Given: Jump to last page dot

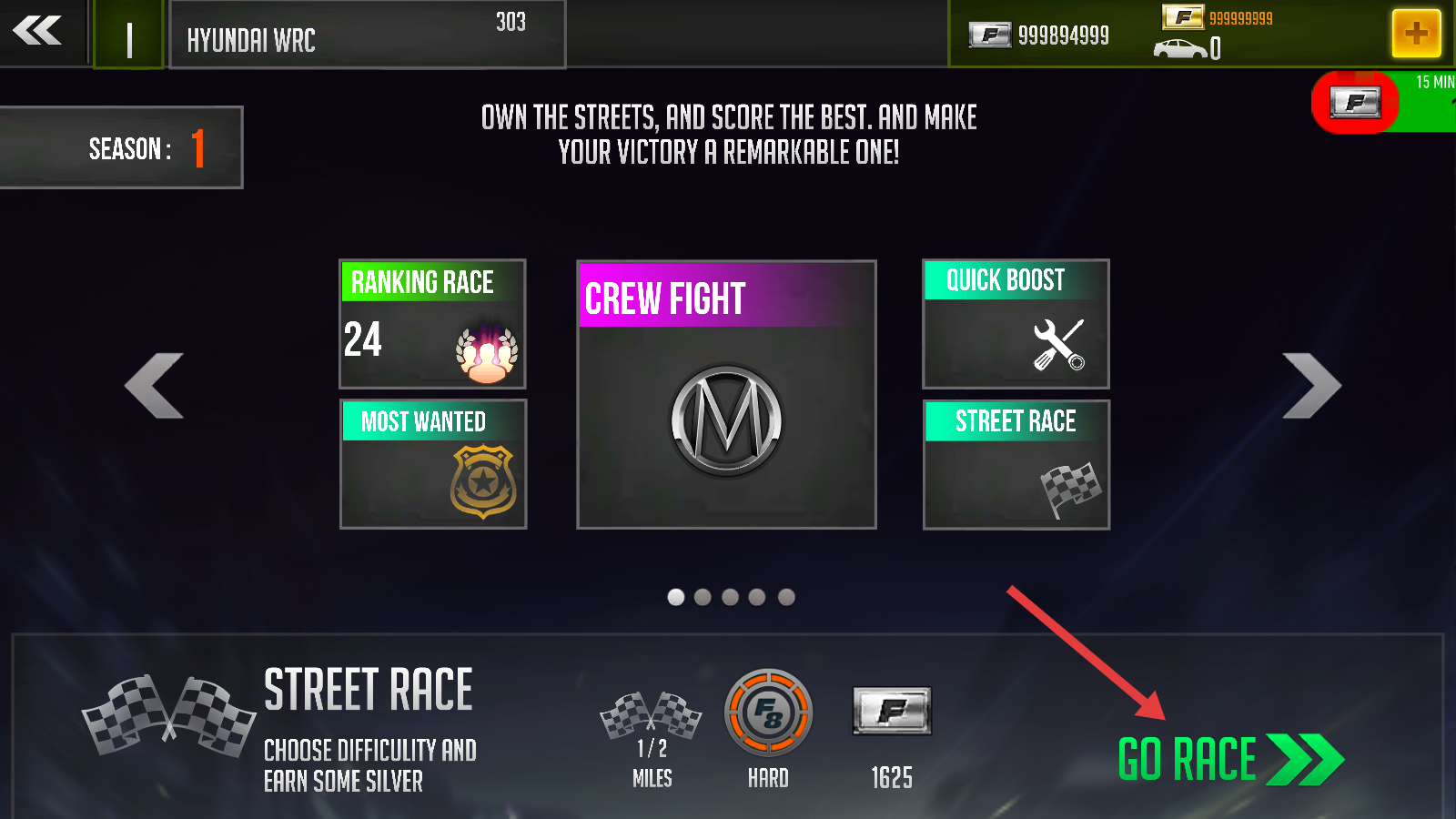Looking at the screenshot, I should pyautogui.click(x=786, y=597).
